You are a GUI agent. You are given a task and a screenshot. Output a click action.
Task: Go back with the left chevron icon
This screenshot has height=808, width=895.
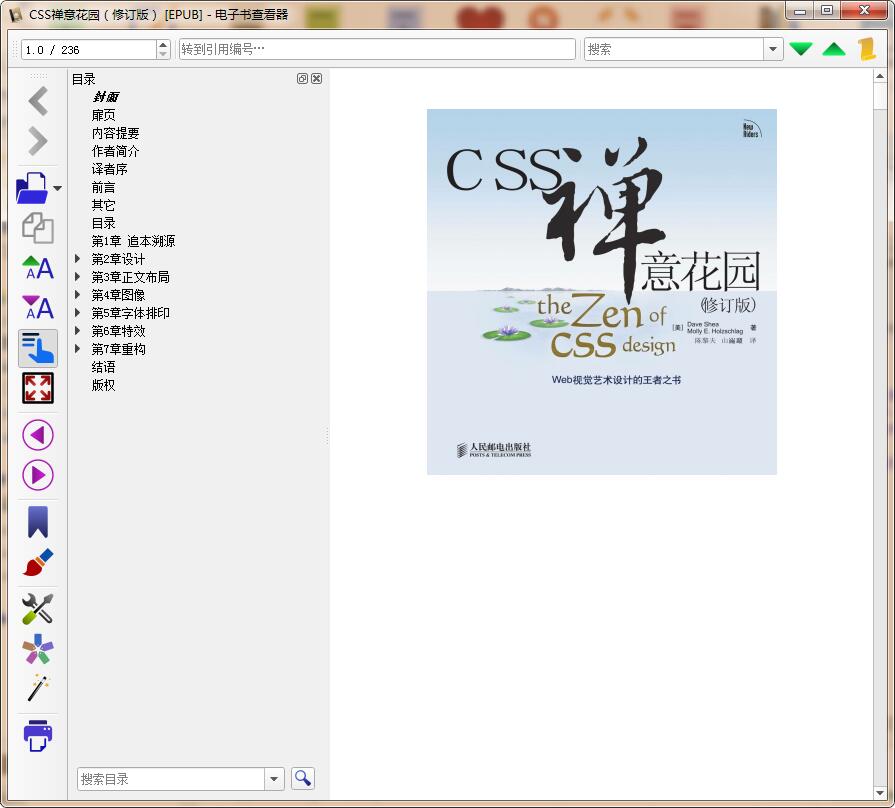(x=38, y=101)
